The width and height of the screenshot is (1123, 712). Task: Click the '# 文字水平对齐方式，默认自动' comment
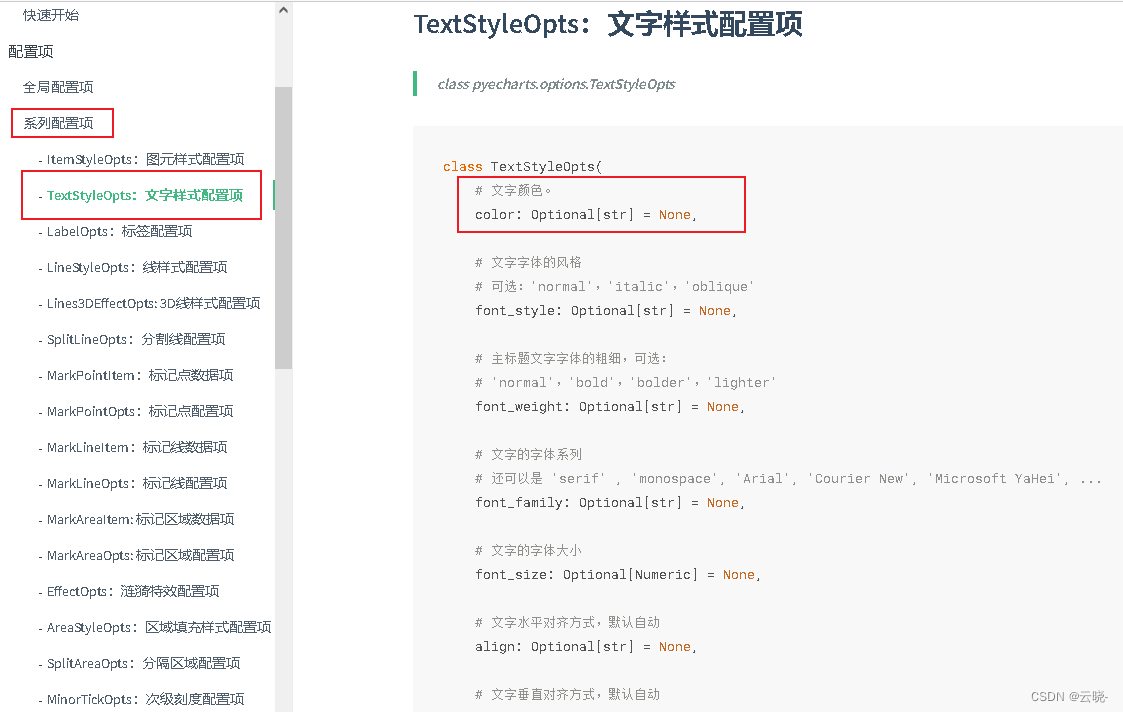click(567, 622)
